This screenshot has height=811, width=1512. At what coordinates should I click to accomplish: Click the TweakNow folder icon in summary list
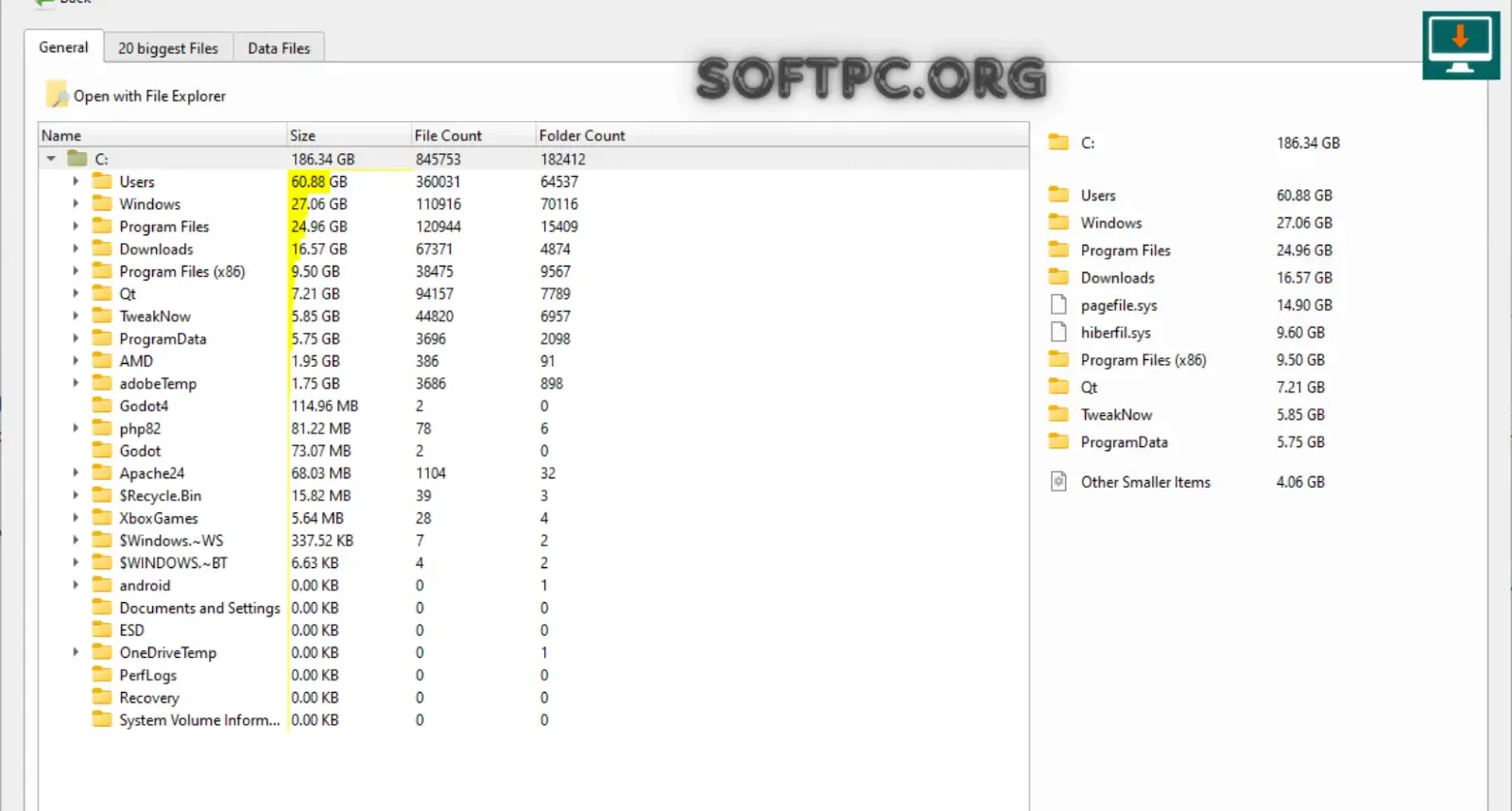click(x=1058, y=414)
